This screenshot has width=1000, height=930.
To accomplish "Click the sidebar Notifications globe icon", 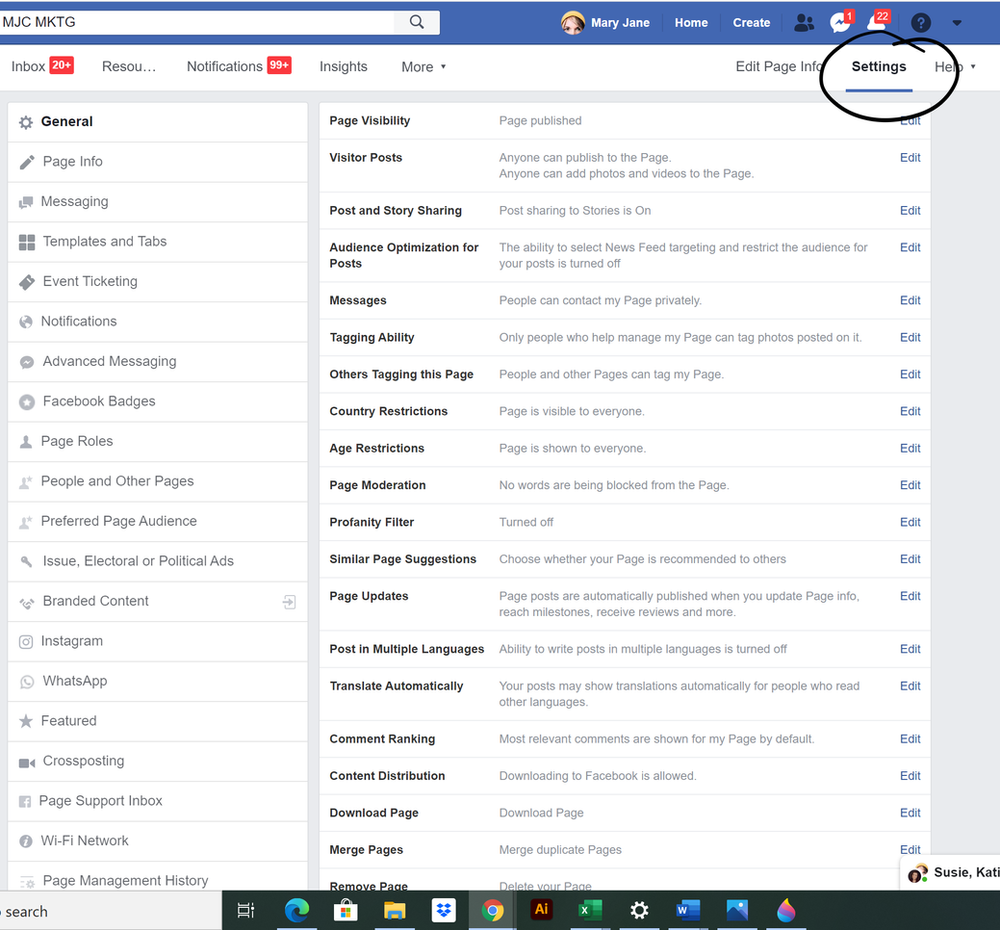I will click(26, 322).
